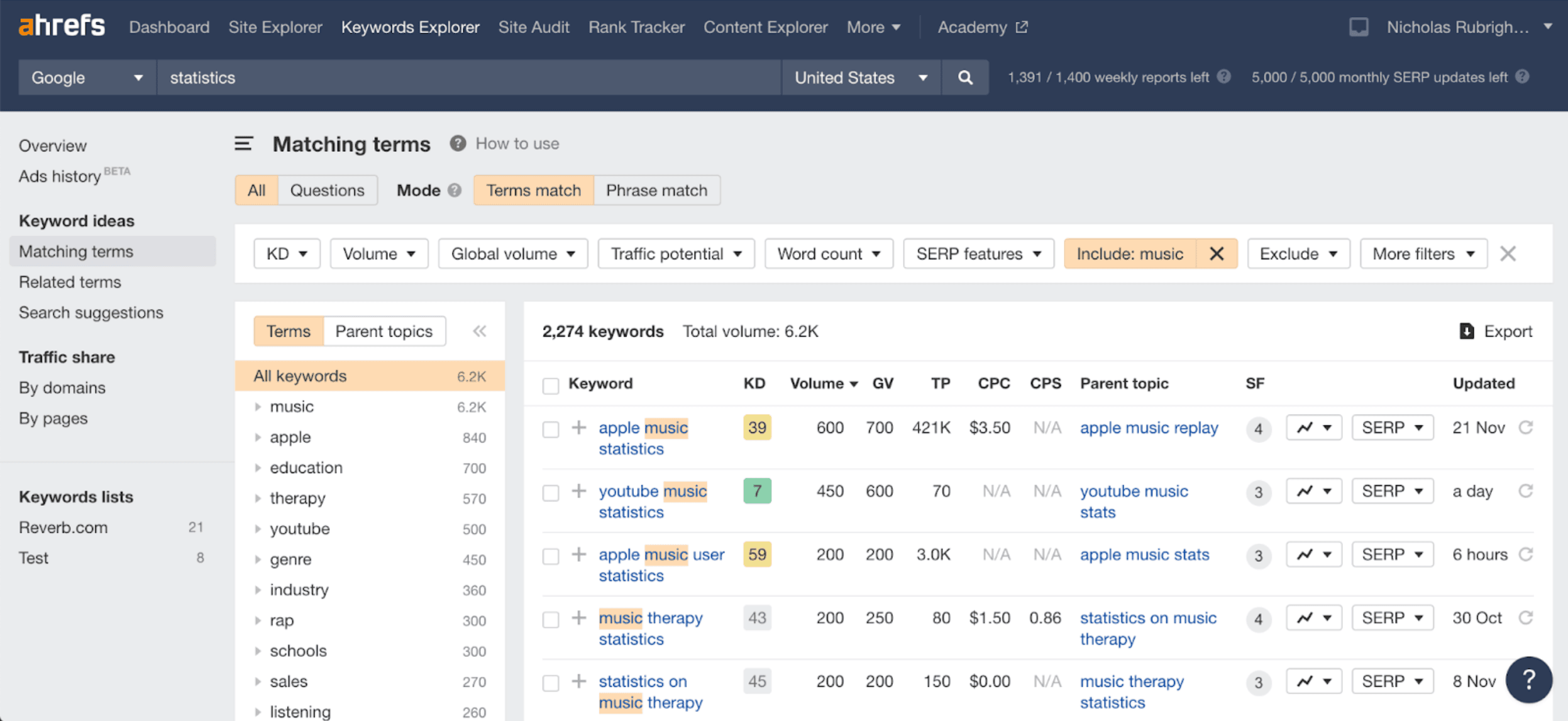
Task: Open the Traffic potential filter dropdown
Action: pos(676,254)
